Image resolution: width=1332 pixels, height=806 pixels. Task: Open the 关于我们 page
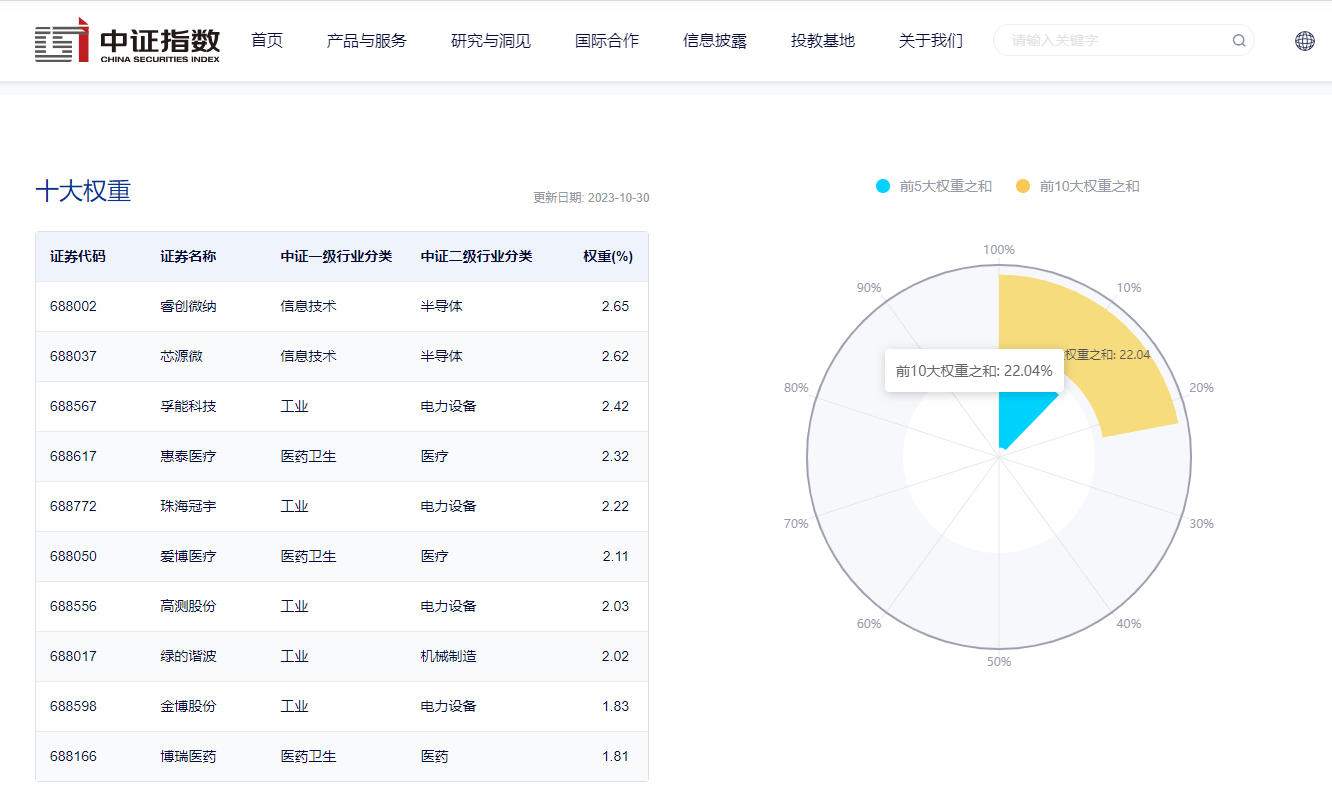[x=931, y=41]
